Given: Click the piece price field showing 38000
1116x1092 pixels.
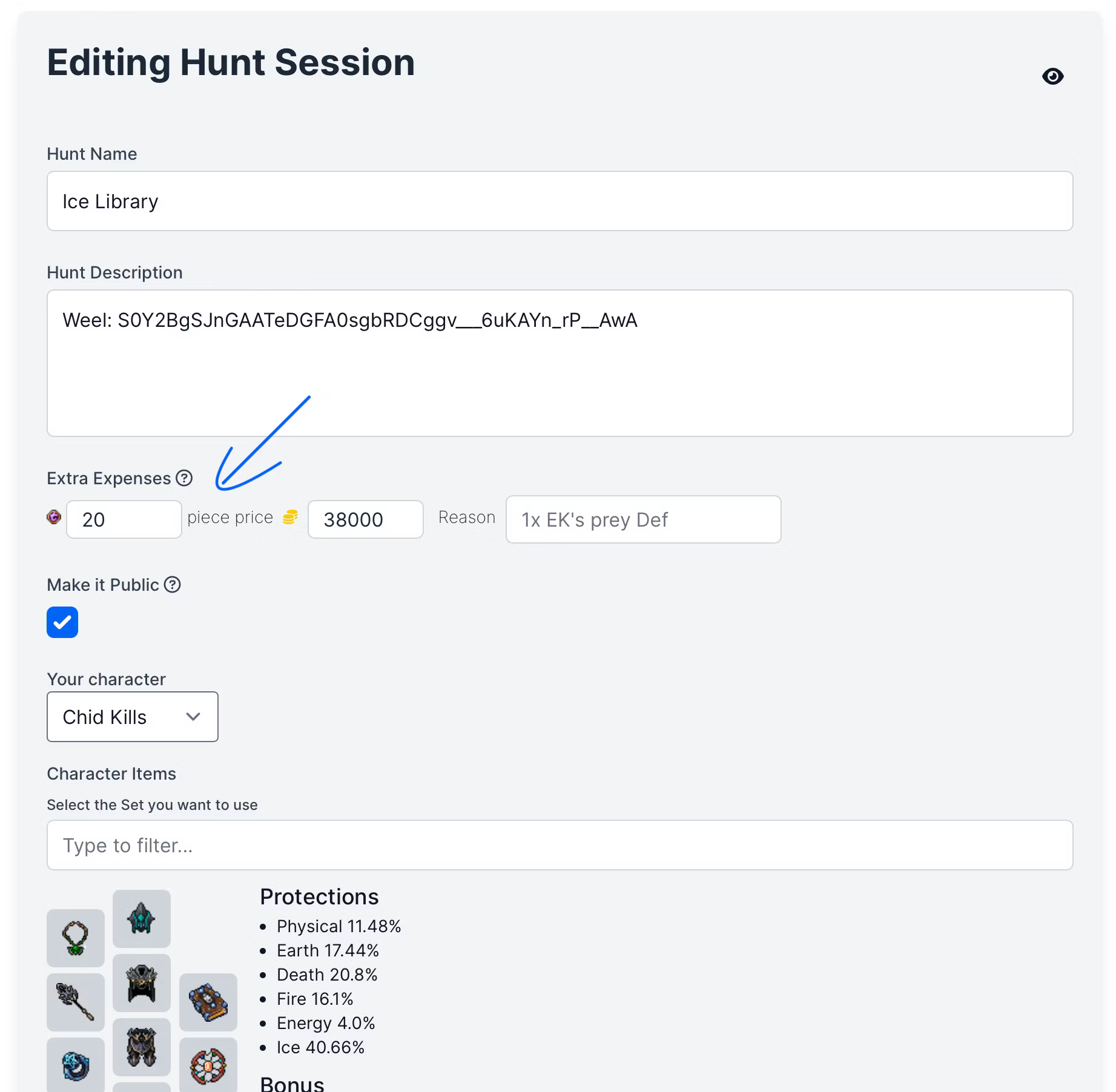Looking at the screenshot, I should (x=365, y=519).
